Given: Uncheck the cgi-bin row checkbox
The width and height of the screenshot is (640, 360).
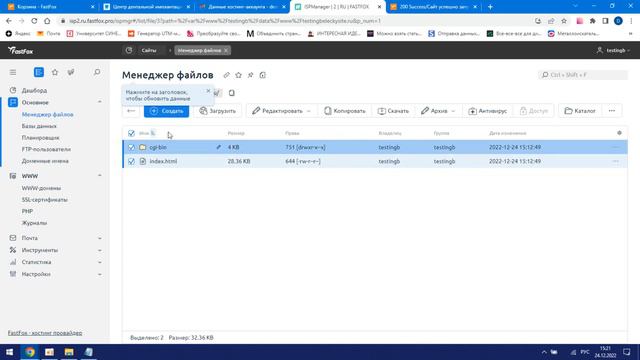Looking at the screenshot, I should point(131,147).
